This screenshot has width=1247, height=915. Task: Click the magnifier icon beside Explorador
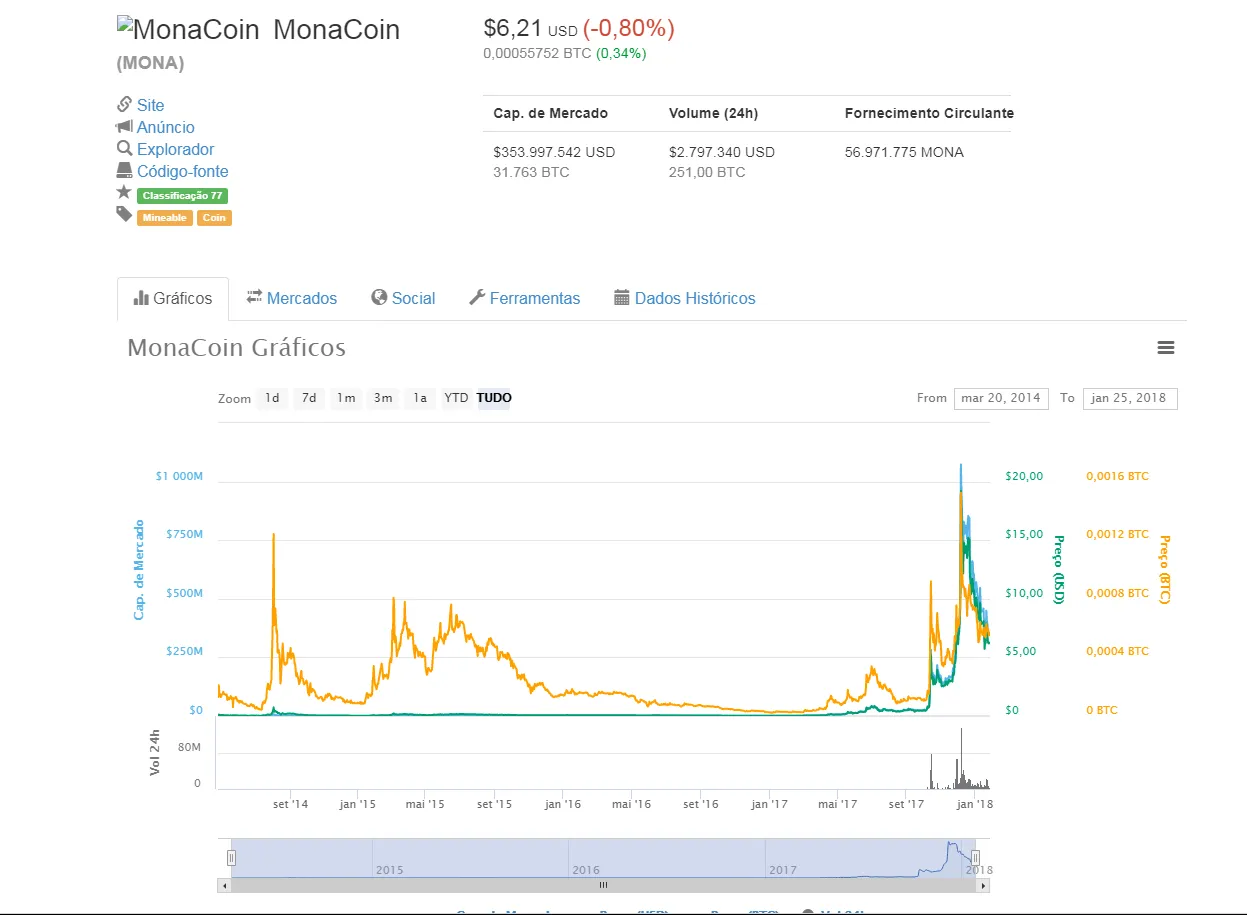click(125, 149)
